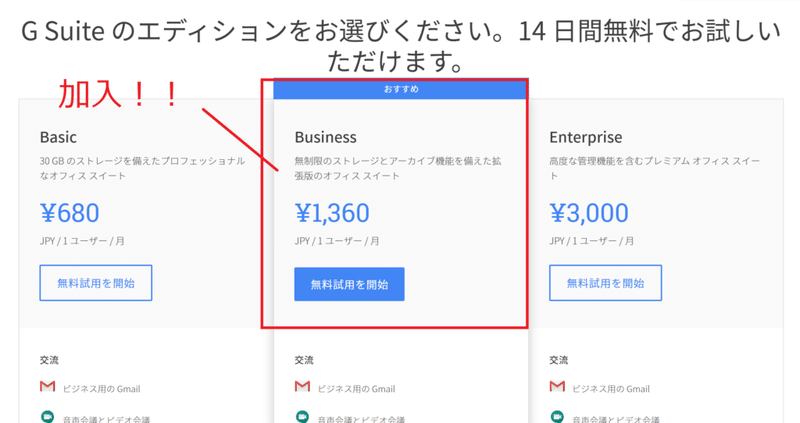
Task: Start the free trial for Basic plan
Action: (95, 284)
